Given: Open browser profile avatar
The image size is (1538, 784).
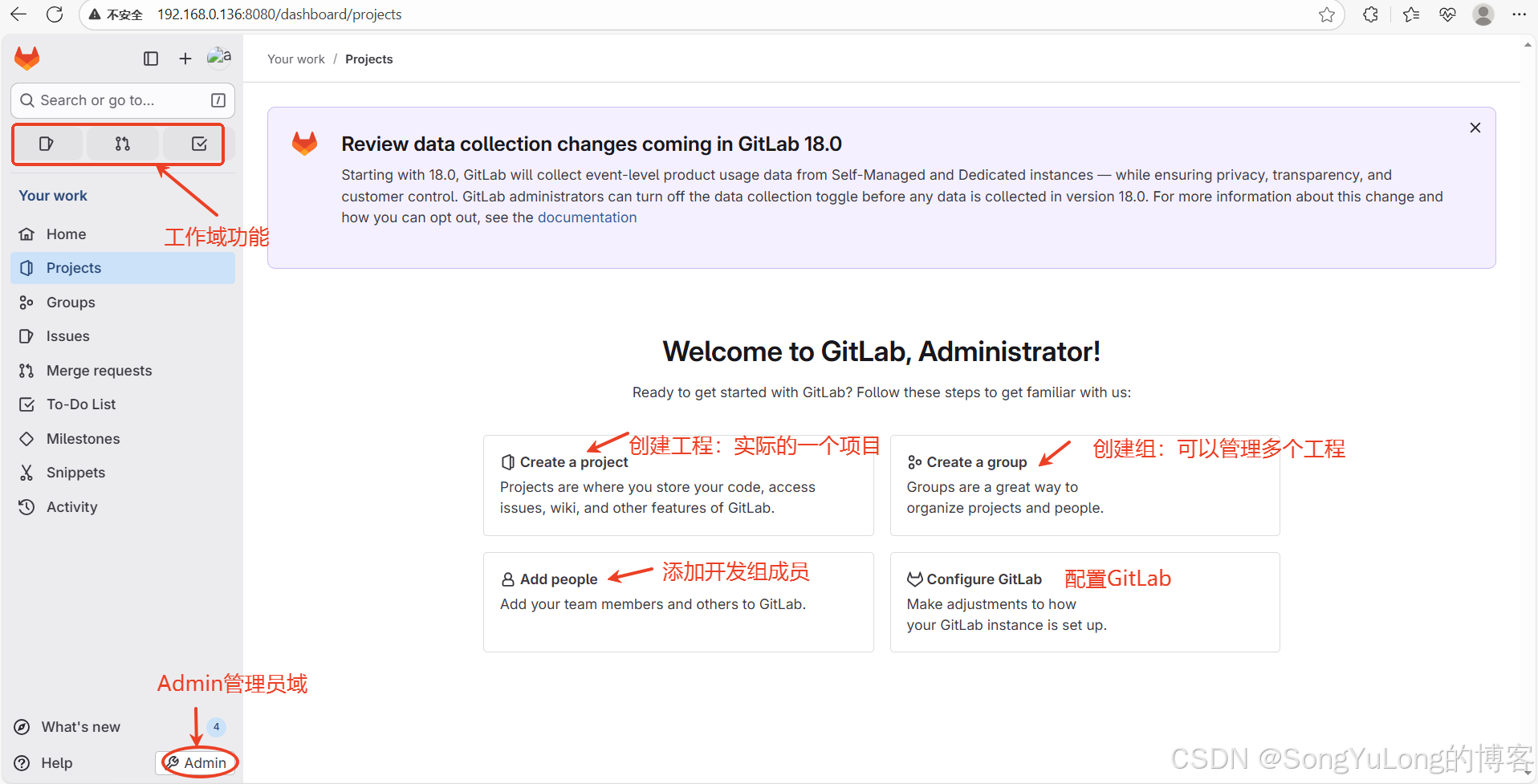Looking at the screenshot, I should pyautogui.click(x=1483, y=14).
